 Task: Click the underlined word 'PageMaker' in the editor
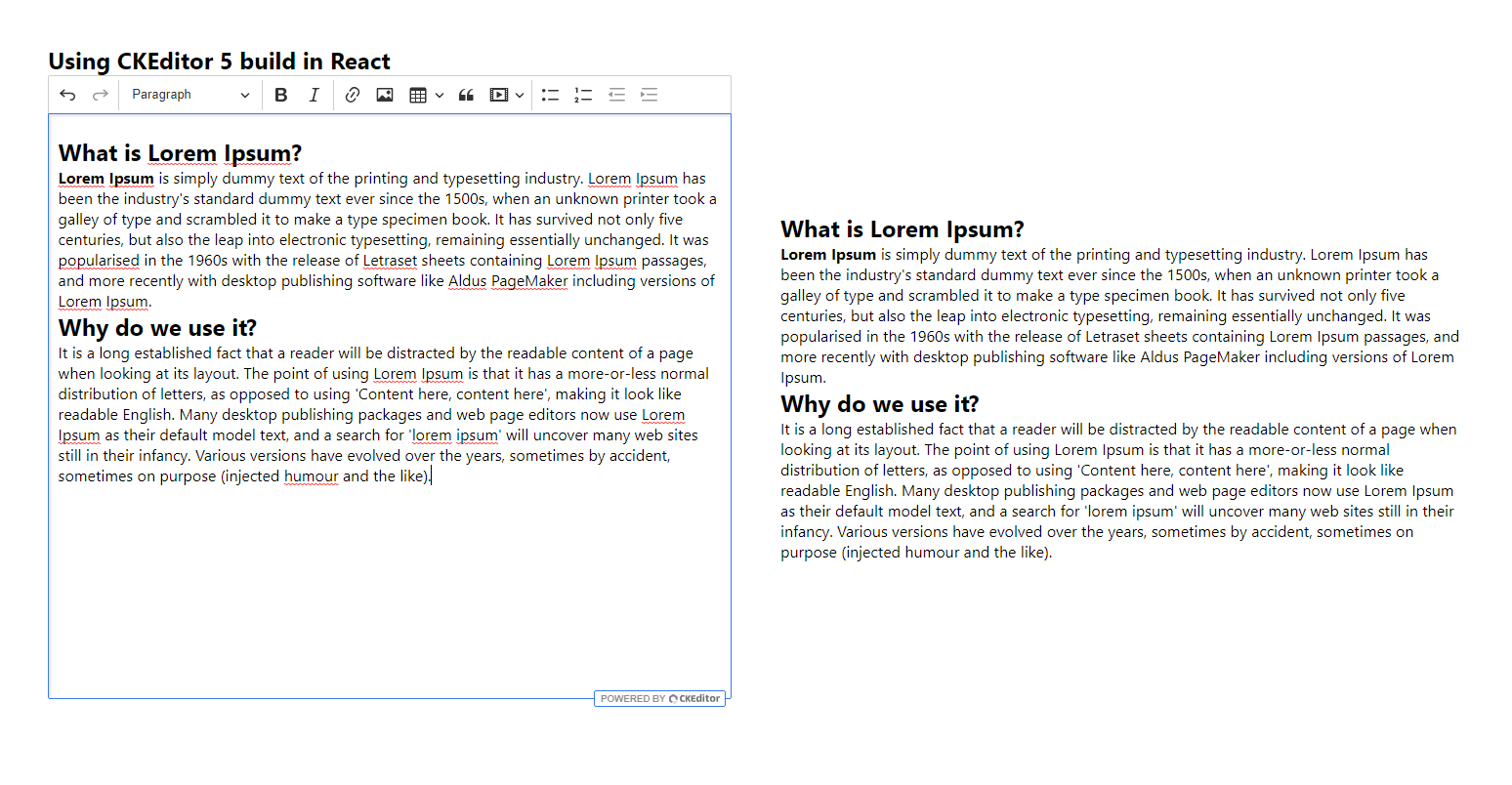pos(529,281)
